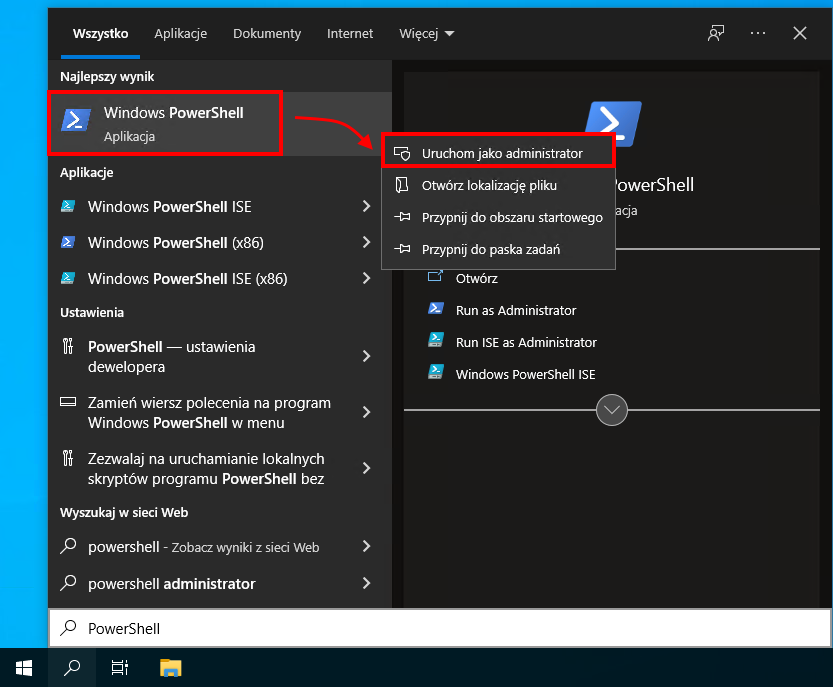Click the Windows PowerShell ISE (x86) icon

[x=68, y=278]
